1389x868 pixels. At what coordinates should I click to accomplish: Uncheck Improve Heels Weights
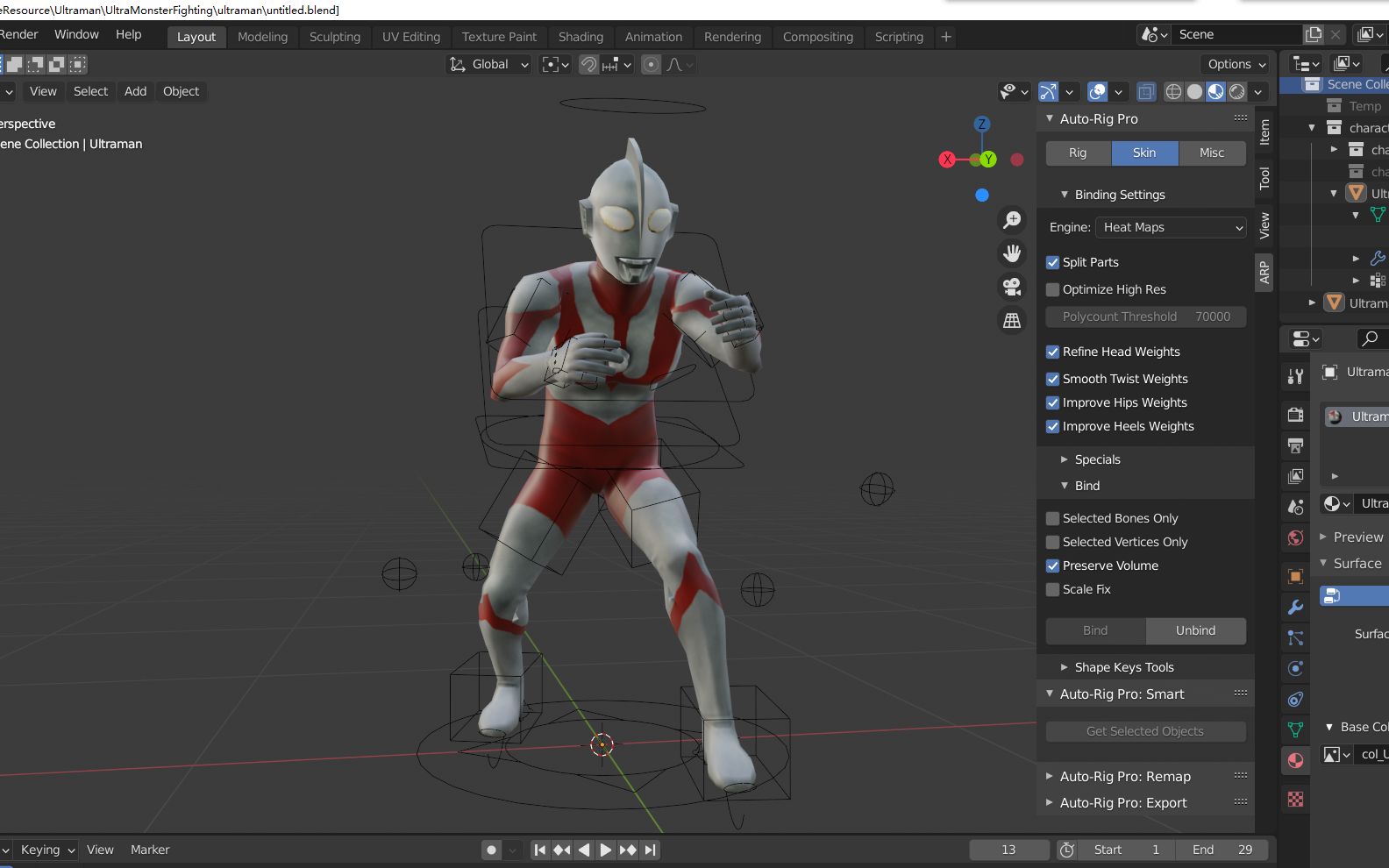click(1052, 426)
